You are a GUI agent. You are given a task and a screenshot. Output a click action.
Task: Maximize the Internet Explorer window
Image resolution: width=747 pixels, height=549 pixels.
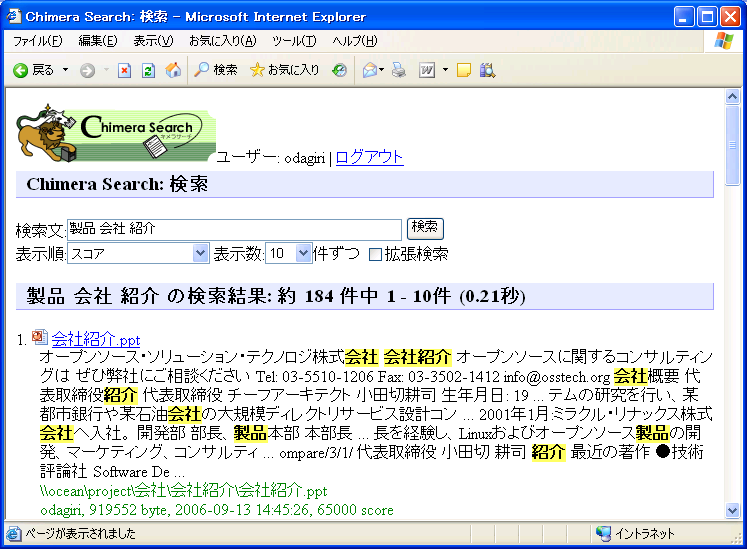click(707, 17)
